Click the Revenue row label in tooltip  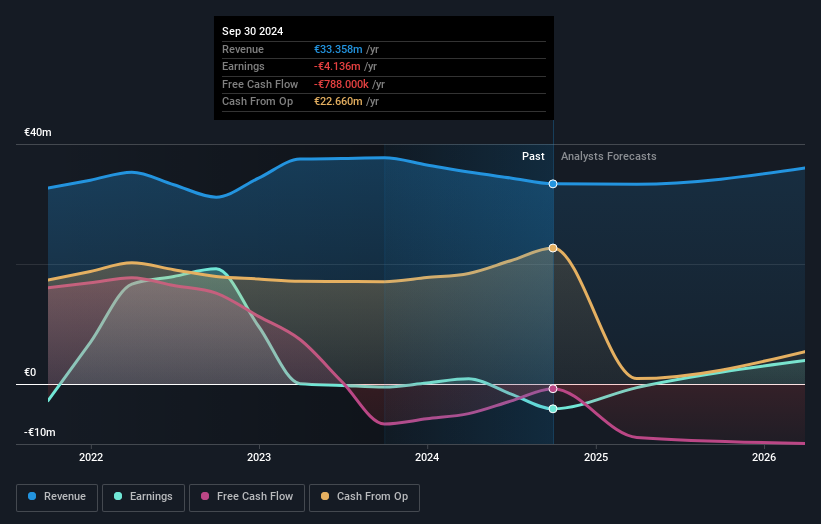tap(243, 49)
